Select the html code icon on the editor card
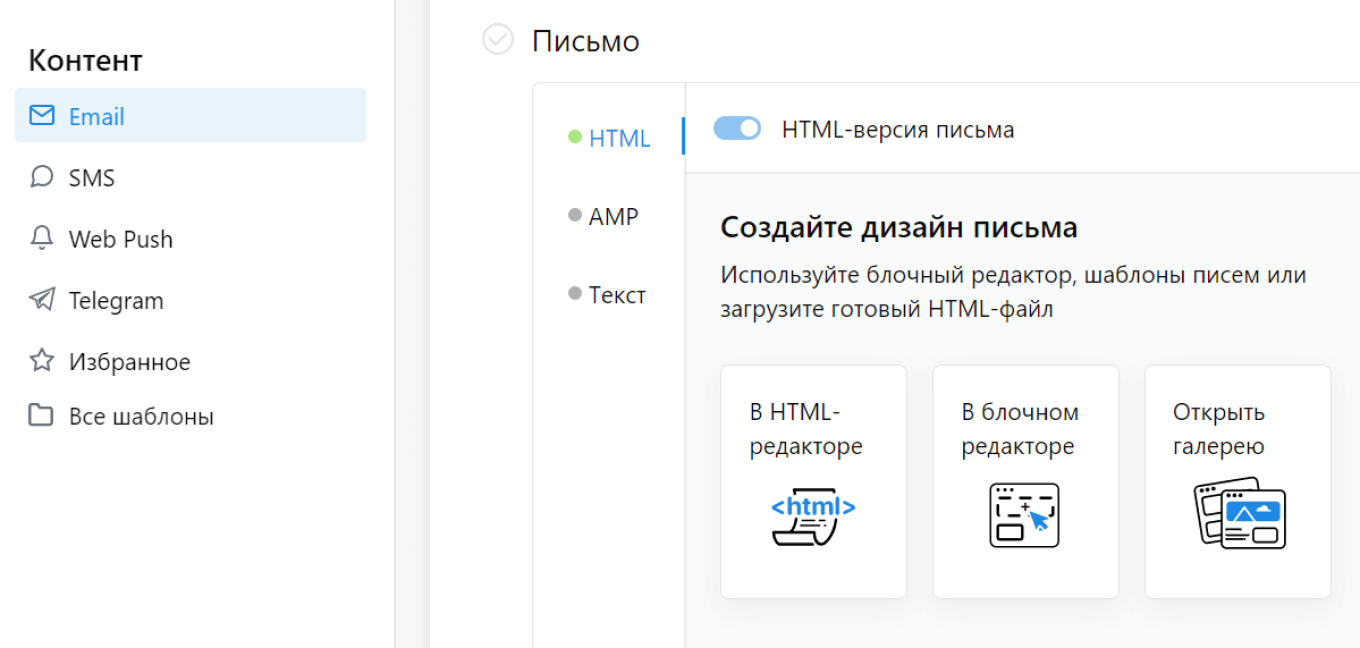The height and width of the screenshot is (648, 1360). [x=813, y=515]
